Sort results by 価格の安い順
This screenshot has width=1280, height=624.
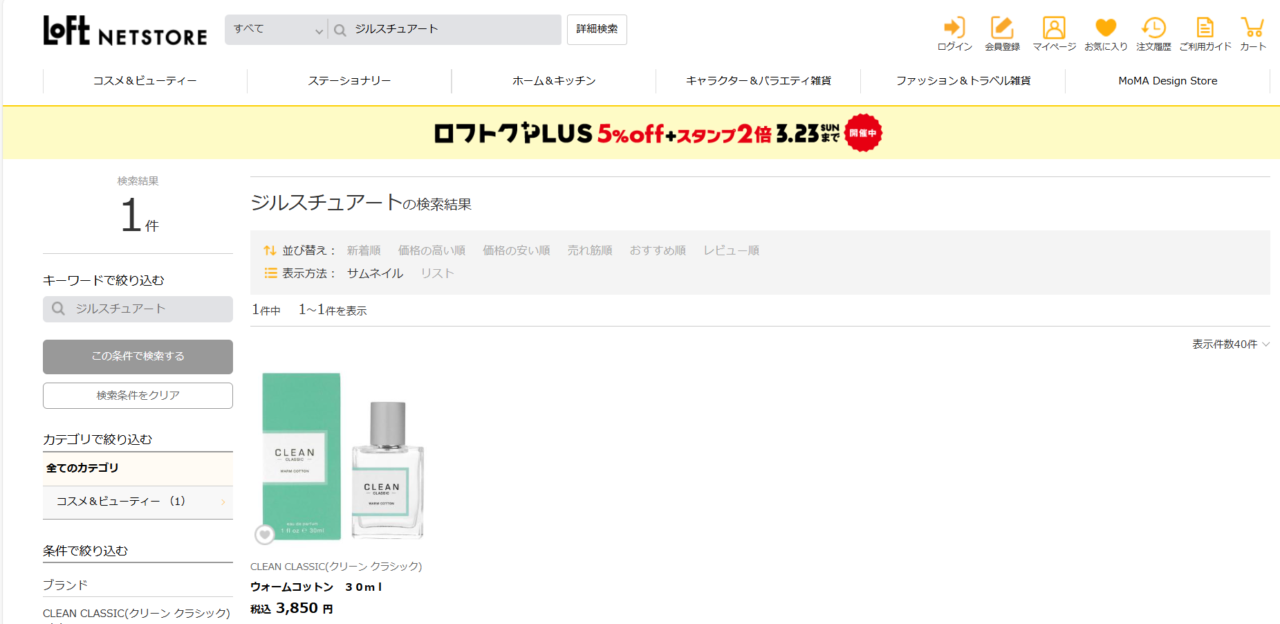tap(516, 251)
